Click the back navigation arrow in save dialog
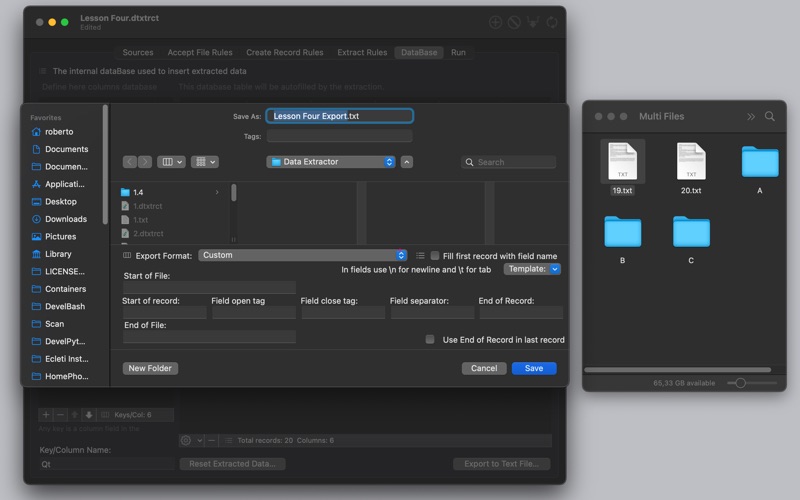This screenshot has width=800, height=500. 130,162
